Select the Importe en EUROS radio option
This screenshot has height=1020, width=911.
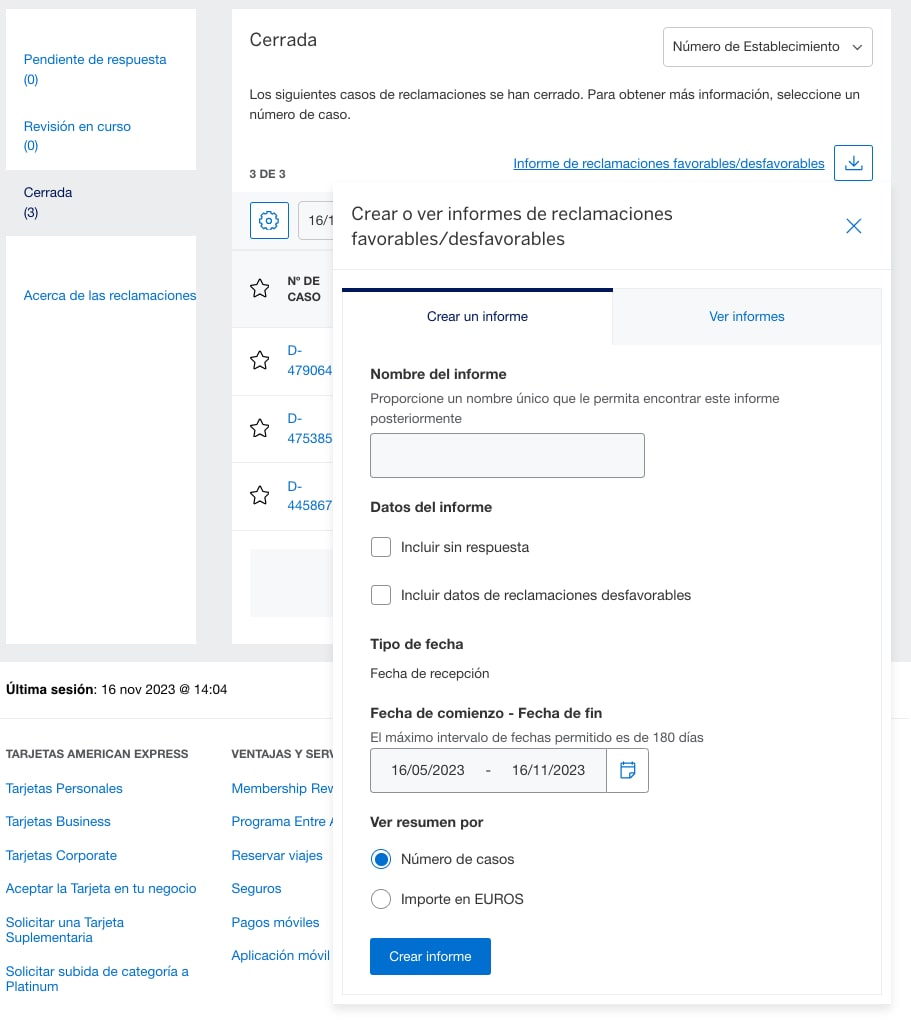pos(381,899)
